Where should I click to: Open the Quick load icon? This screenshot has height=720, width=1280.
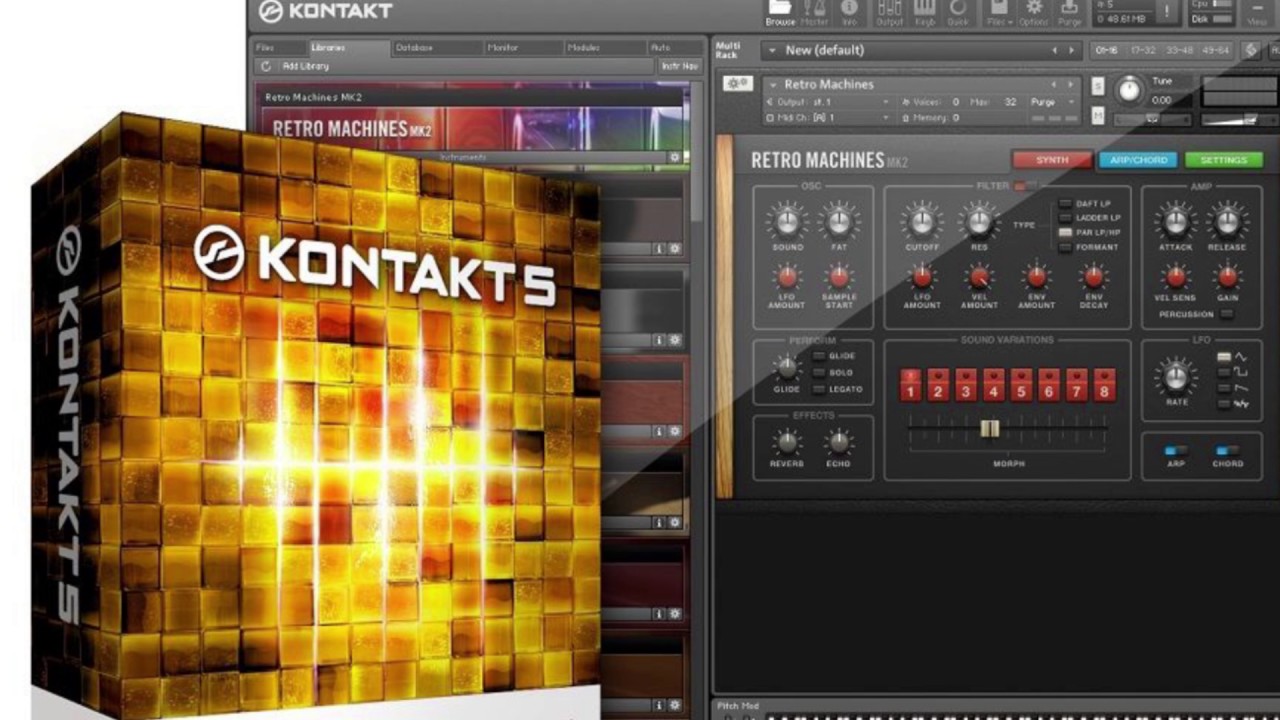pyautogui.click(x=958, y=11)
